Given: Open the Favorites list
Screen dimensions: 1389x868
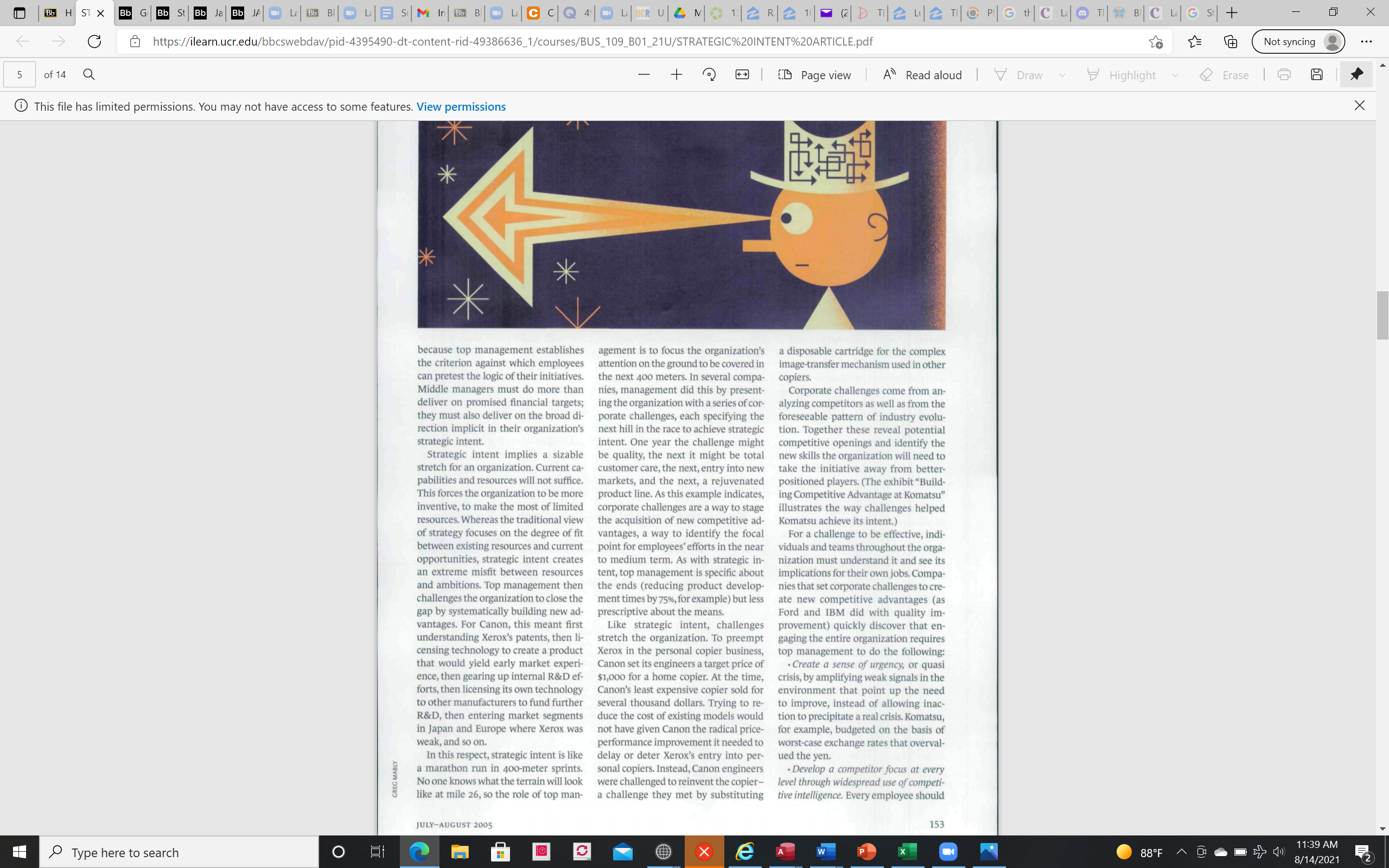Looking at the screenshot, I should pos(1194,41).
